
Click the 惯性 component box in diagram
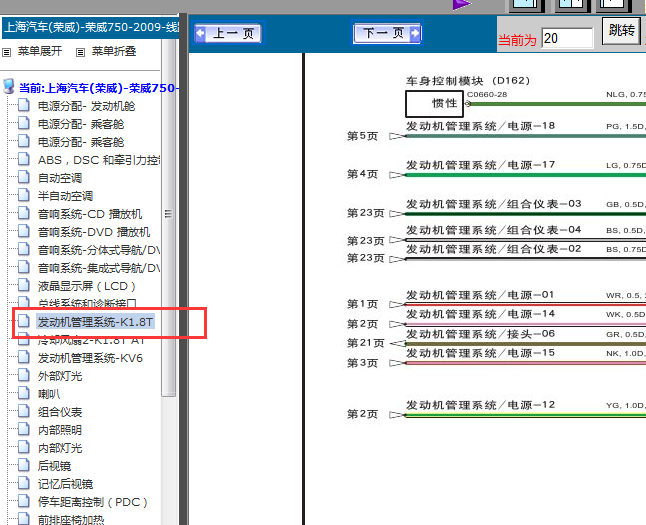pyautogui.click(x=434, y=103)
